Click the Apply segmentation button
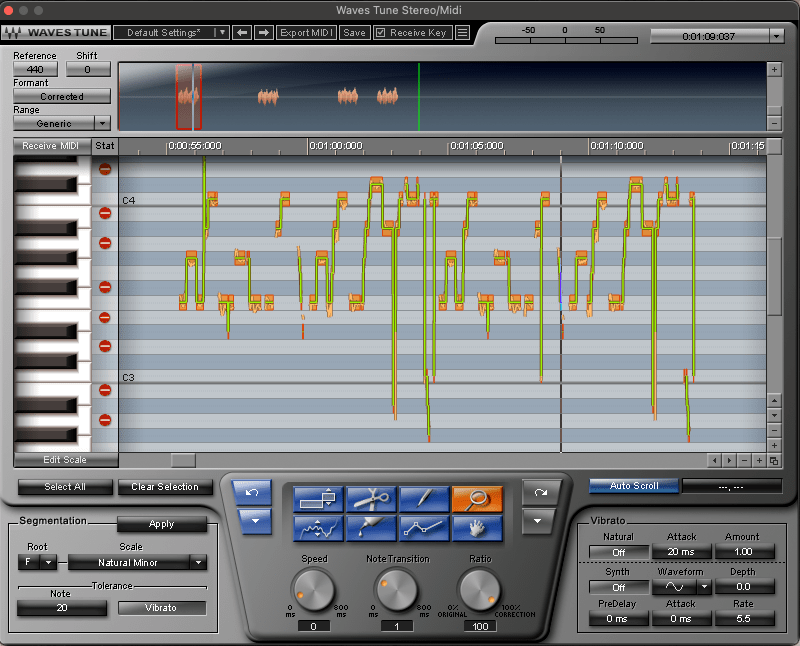 tap(161, 524)
